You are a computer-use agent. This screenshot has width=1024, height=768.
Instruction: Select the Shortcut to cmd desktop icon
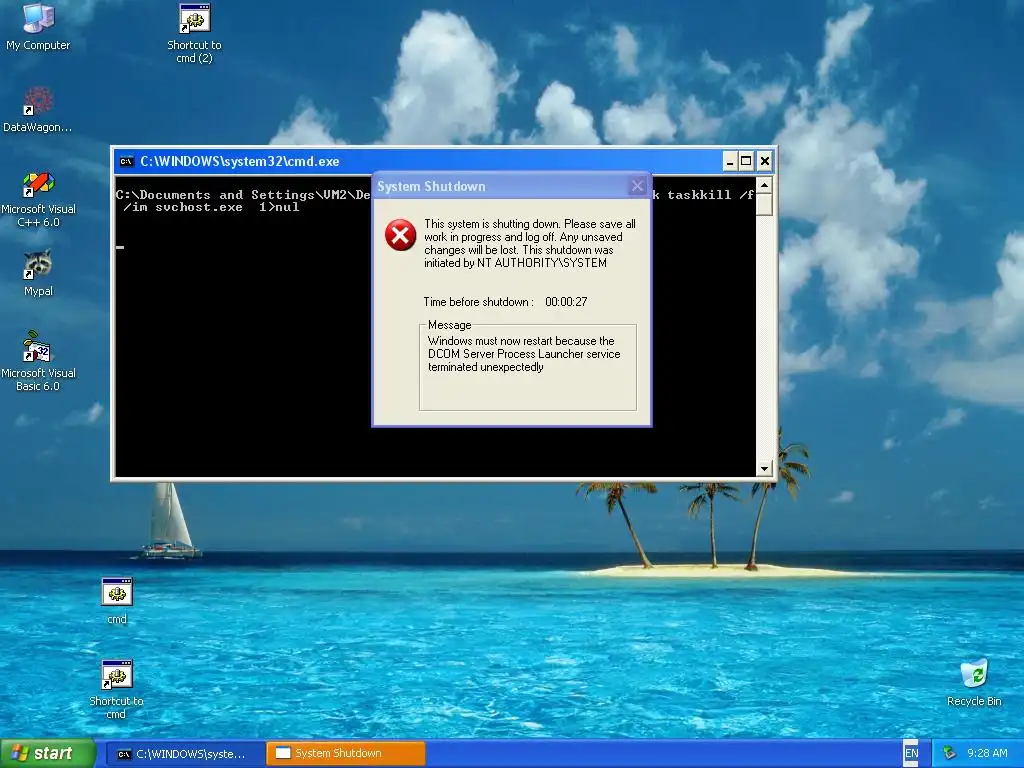[116, 690]
